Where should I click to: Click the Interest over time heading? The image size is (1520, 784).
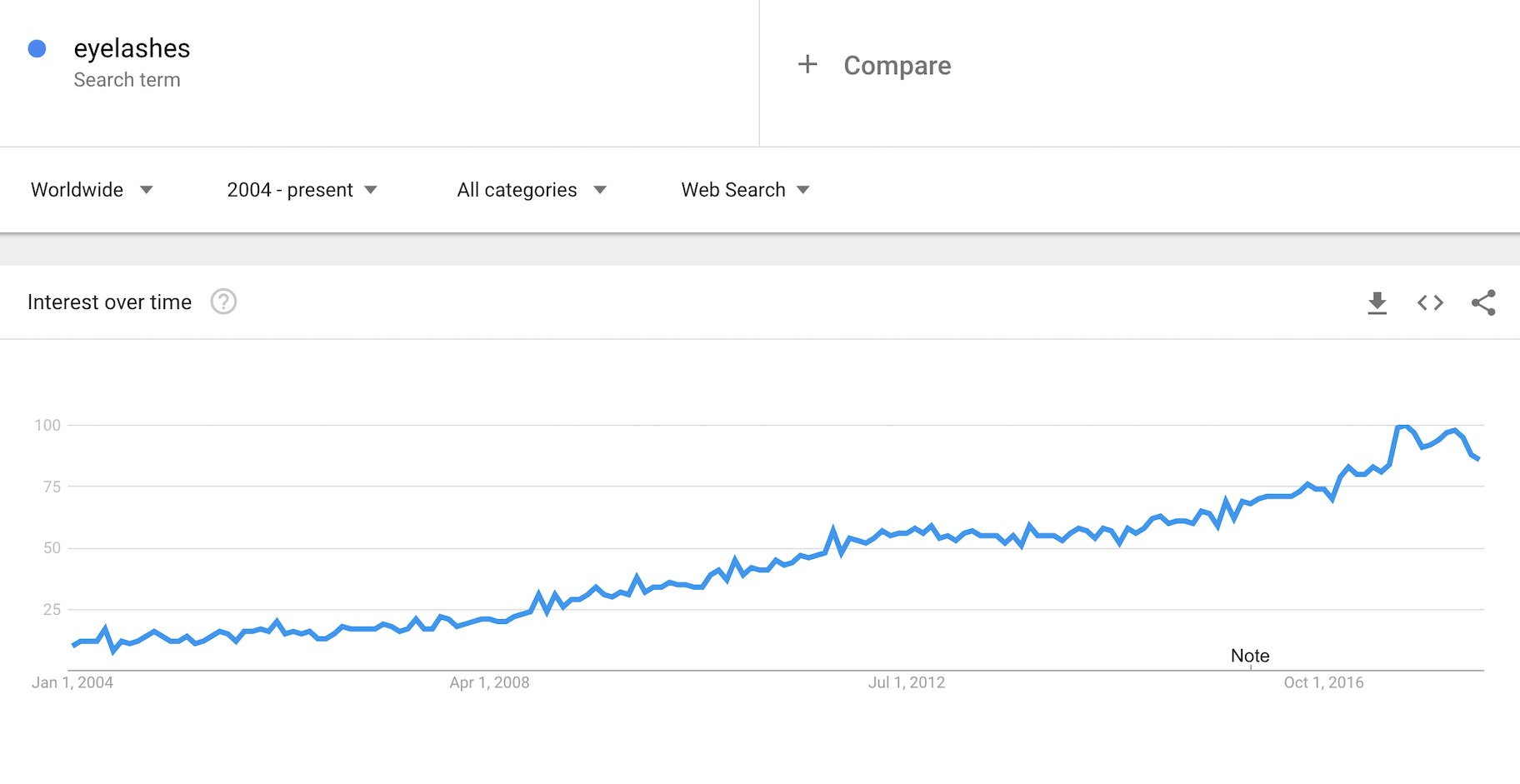pos(109,302)
